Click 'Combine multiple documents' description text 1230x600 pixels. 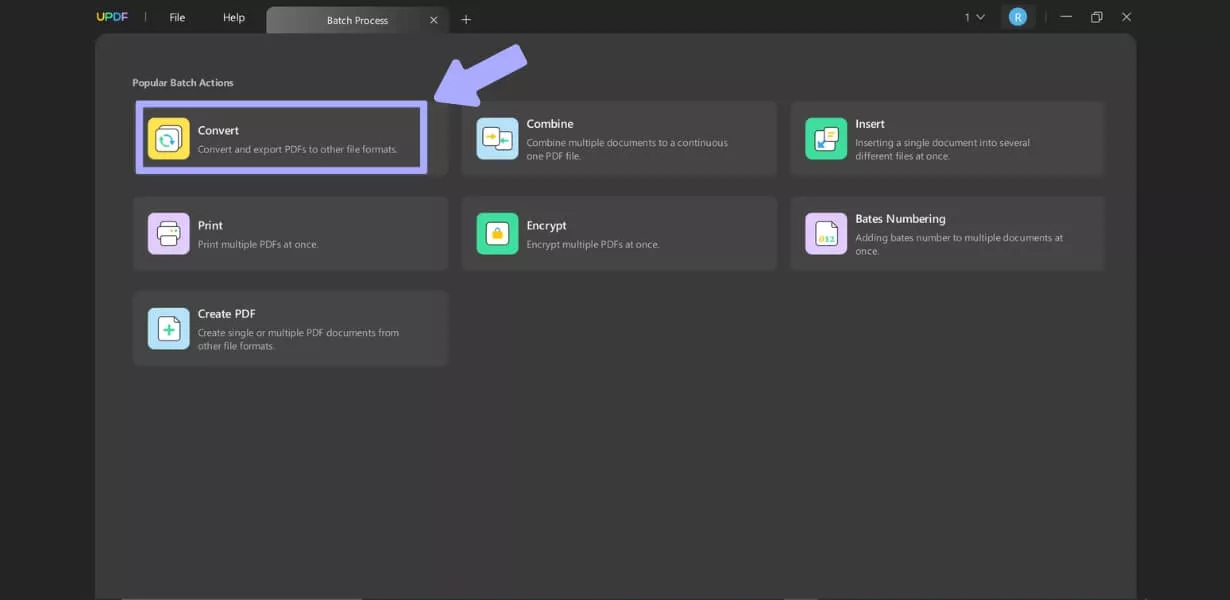[x=627, y=149]
